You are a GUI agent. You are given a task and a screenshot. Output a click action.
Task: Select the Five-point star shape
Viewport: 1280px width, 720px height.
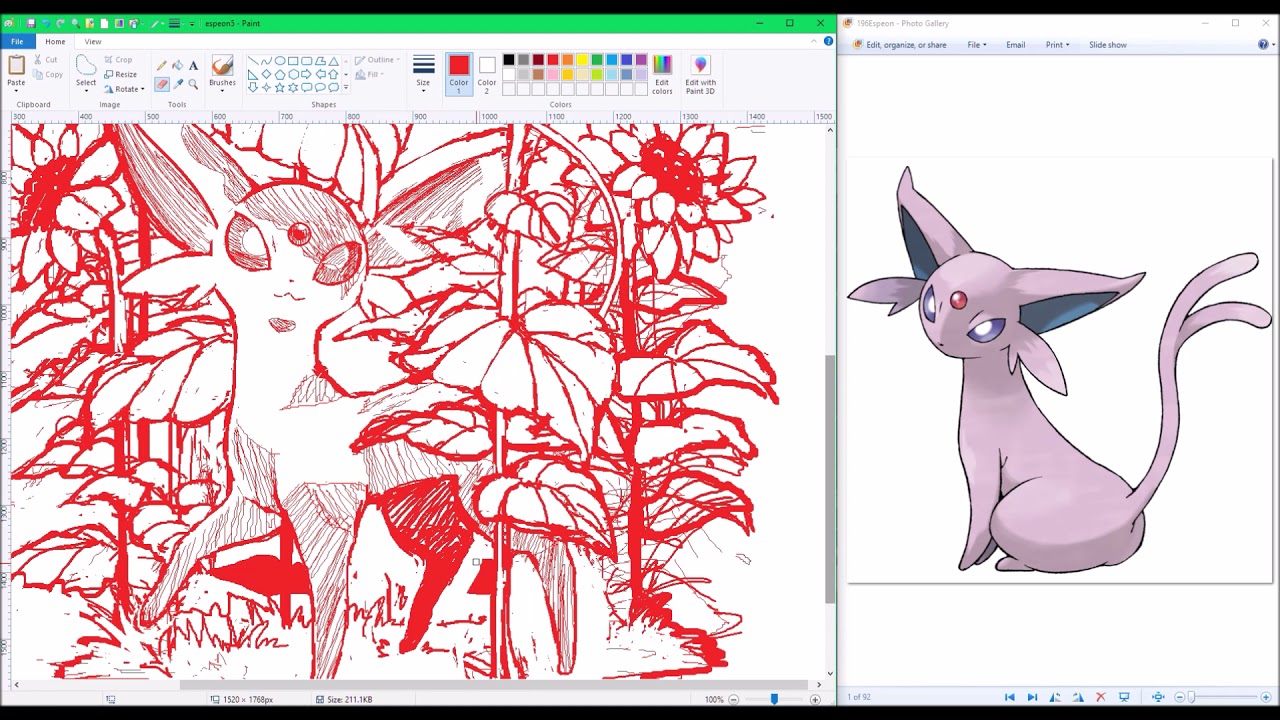[x=279, y=87]
